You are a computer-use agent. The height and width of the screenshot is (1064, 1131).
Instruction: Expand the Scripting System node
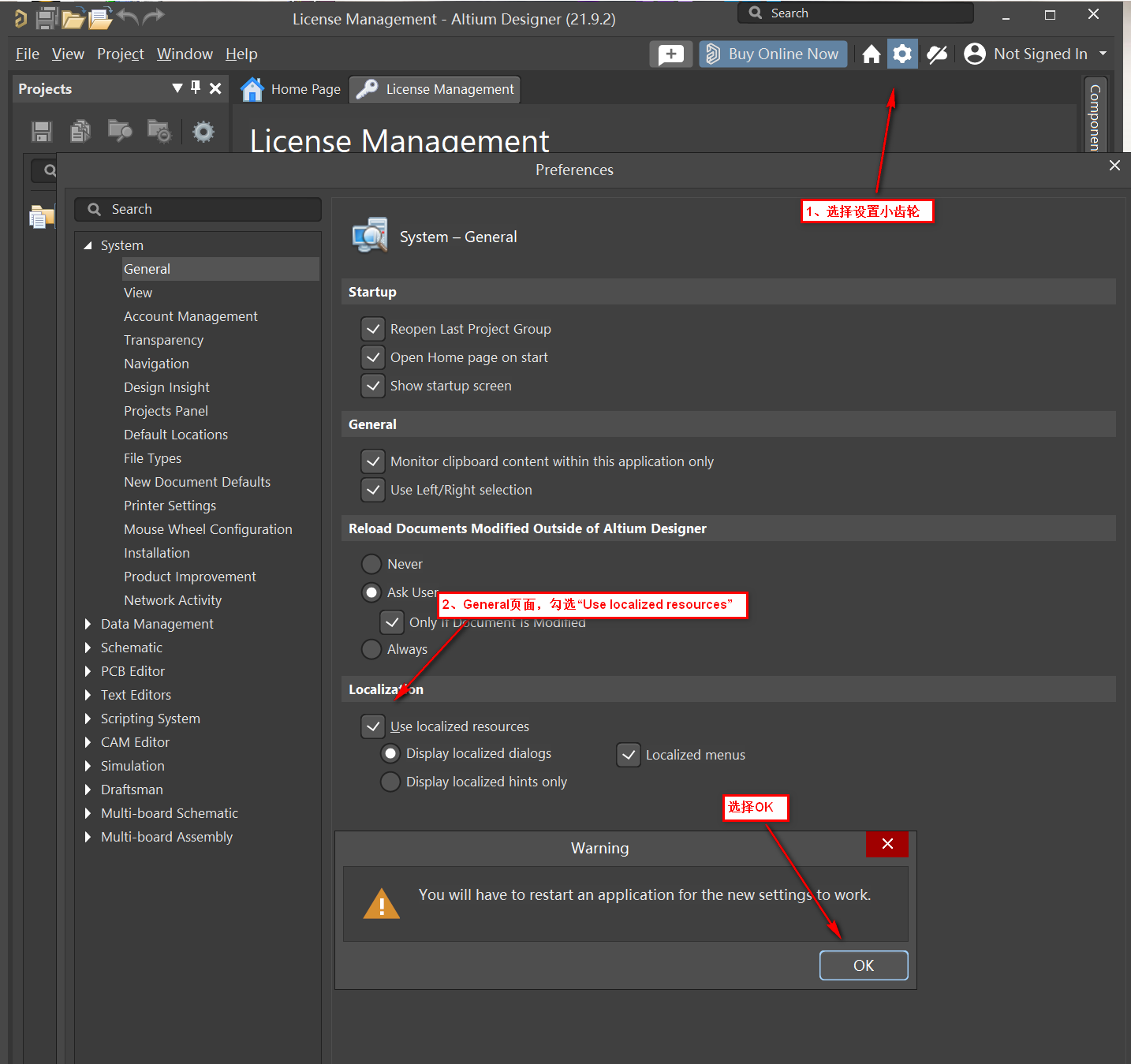(x=88, y=719)
